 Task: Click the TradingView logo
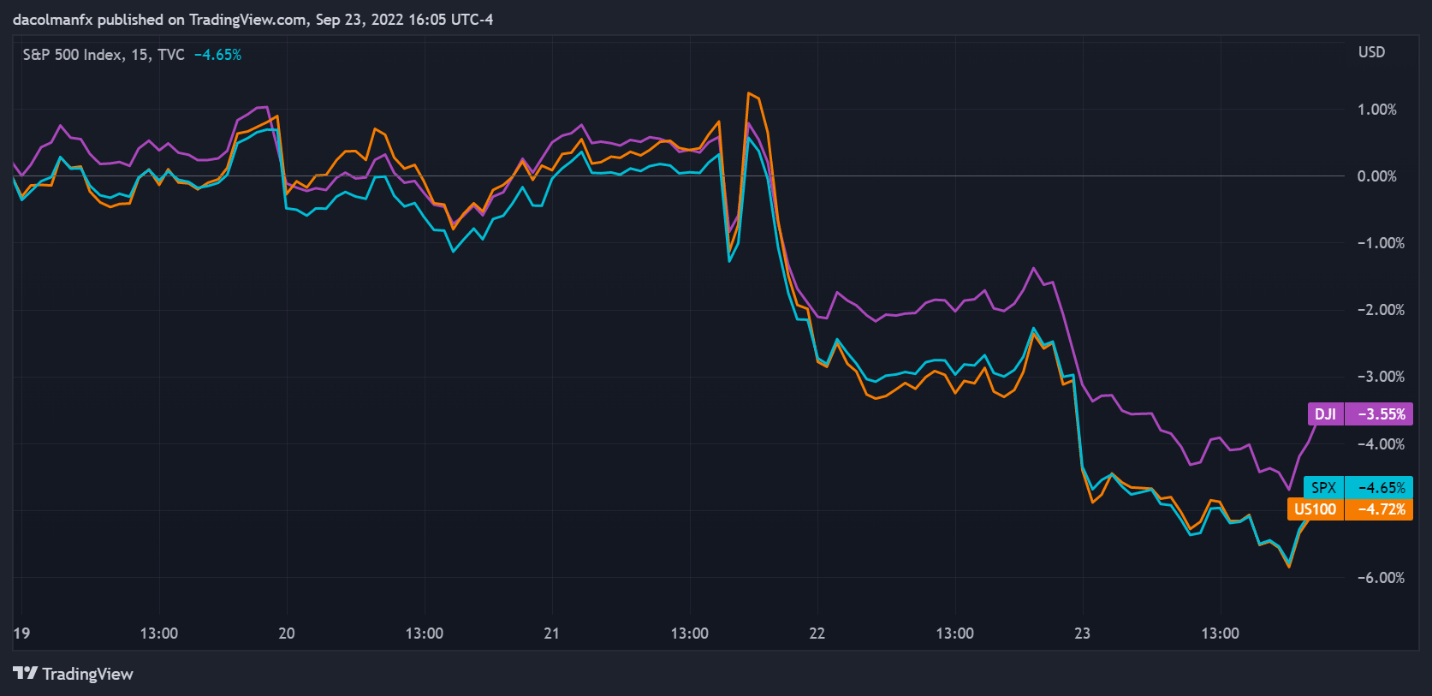click(73, 674)
